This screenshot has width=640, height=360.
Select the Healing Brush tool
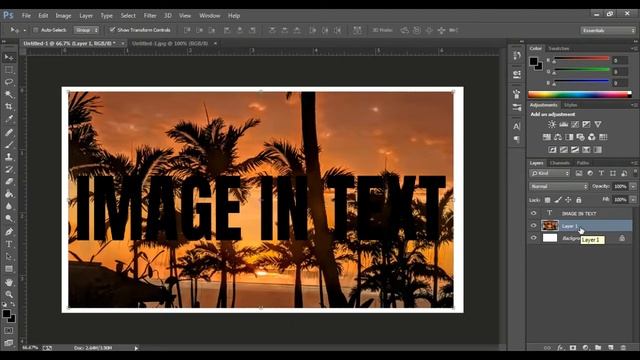(9, 132)
